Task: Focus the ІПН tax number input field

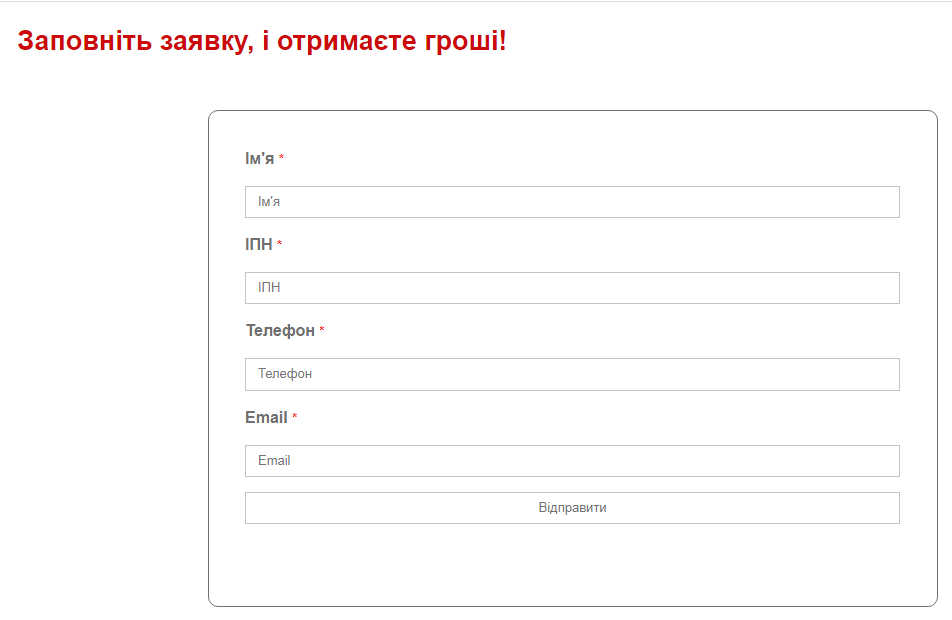Action: [x=572, y=288]
